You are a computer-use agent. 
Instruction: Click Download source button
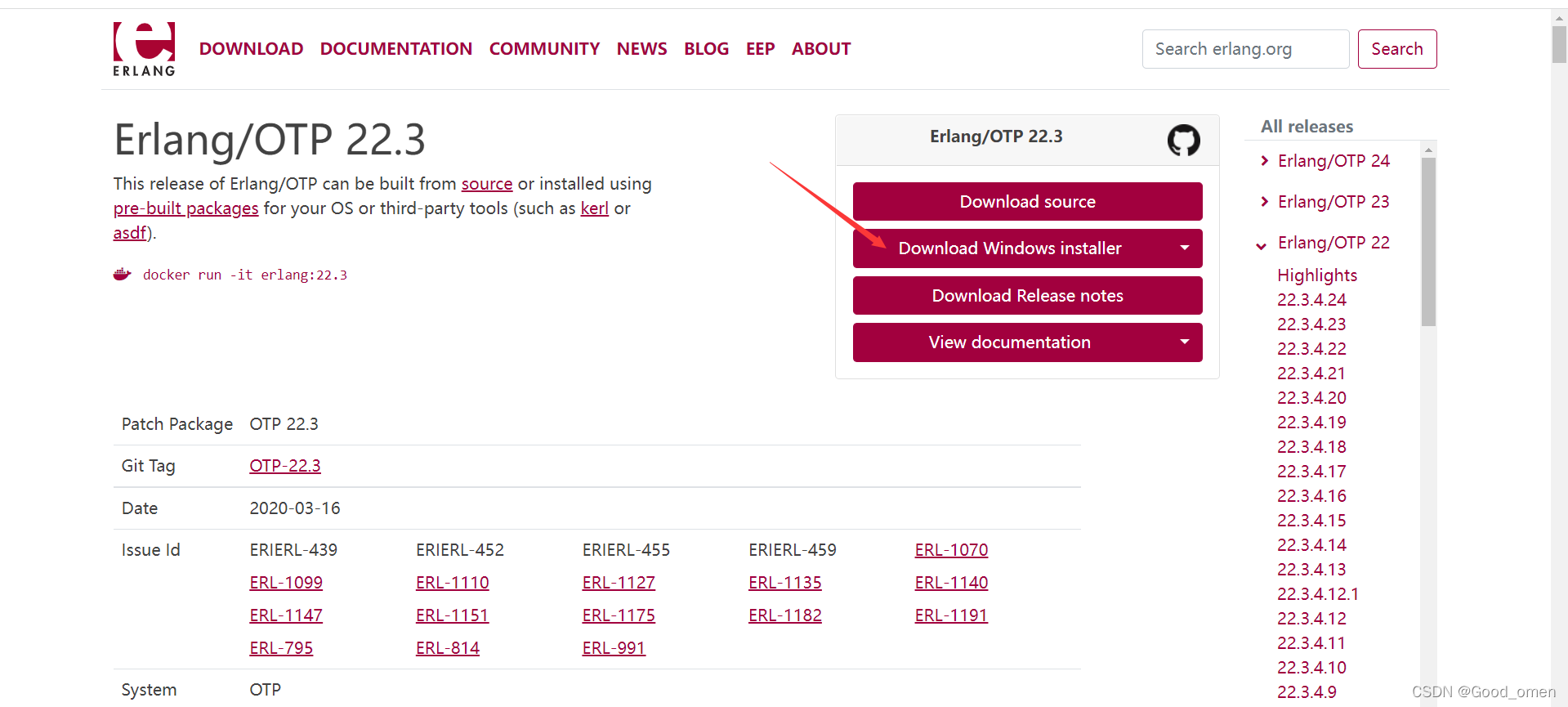tap(1027, 201)
